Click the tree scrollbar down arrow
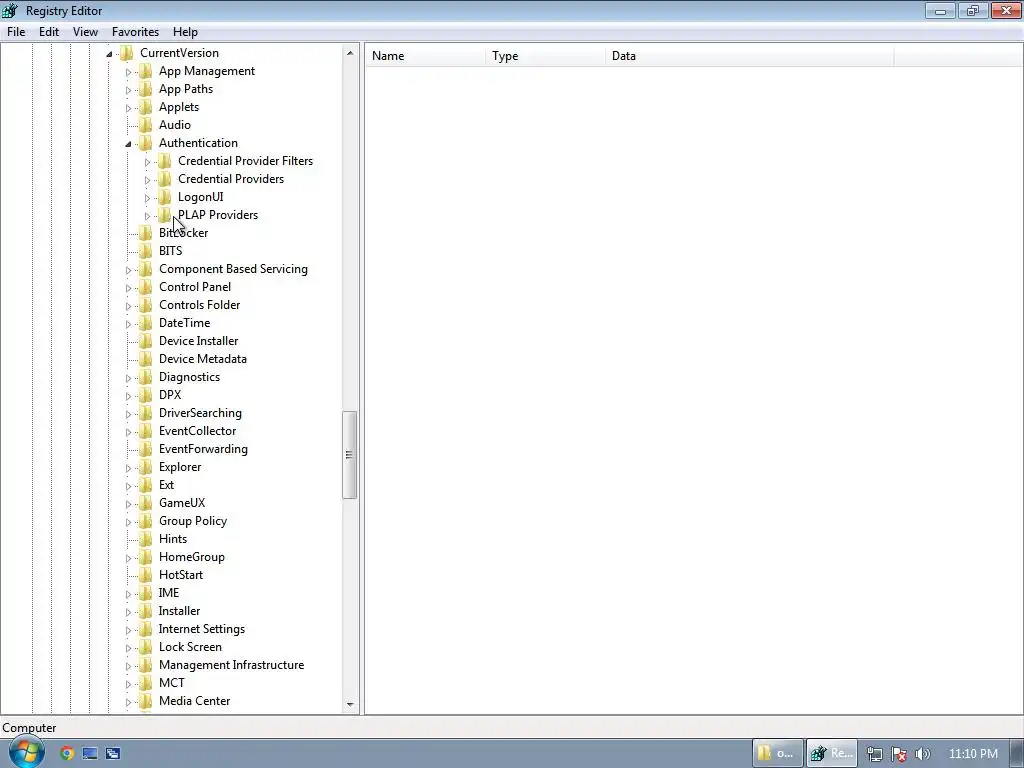Viewport: 1024px width, 768px height. 350,704
